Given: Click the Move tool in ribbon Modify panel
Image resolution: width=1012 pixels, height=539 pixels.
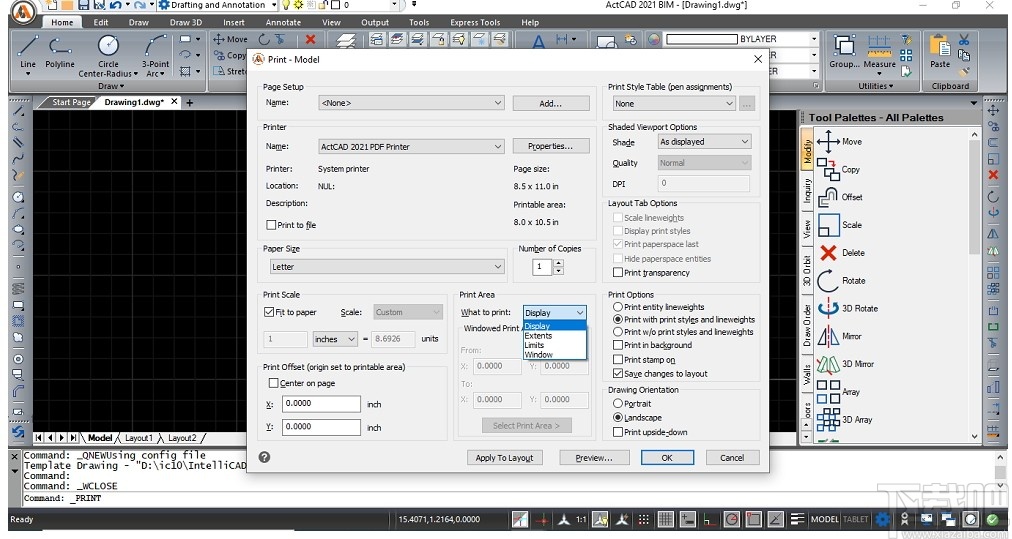Looking at the screenshot, I should tap(230, 39).
